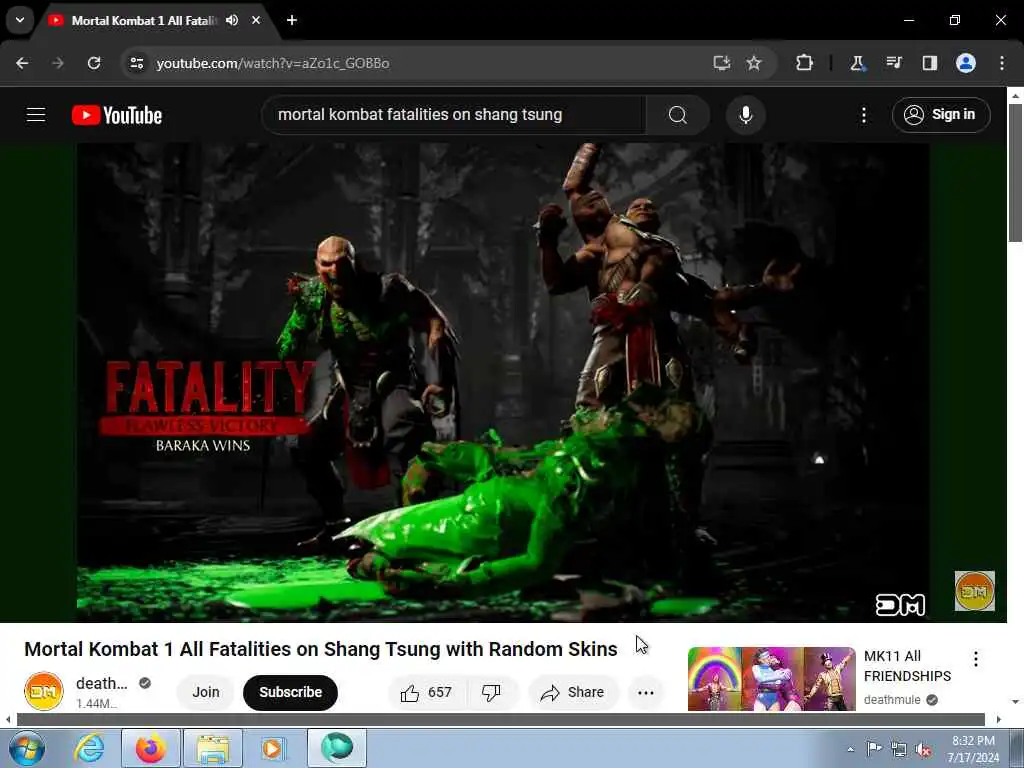The image size is (1024, 768).
Task: Click the horizontal scrollbar left arrow
Action: (x=8, y=720)
